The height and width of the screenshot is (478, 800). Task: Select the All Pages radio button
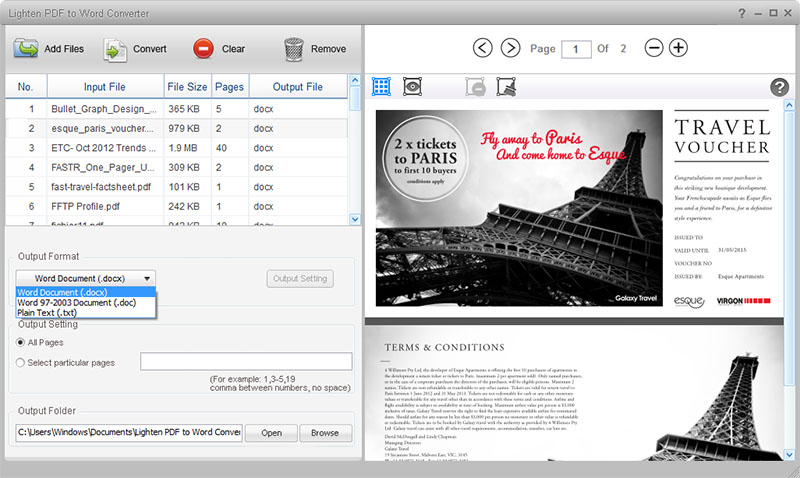point(20,342)
